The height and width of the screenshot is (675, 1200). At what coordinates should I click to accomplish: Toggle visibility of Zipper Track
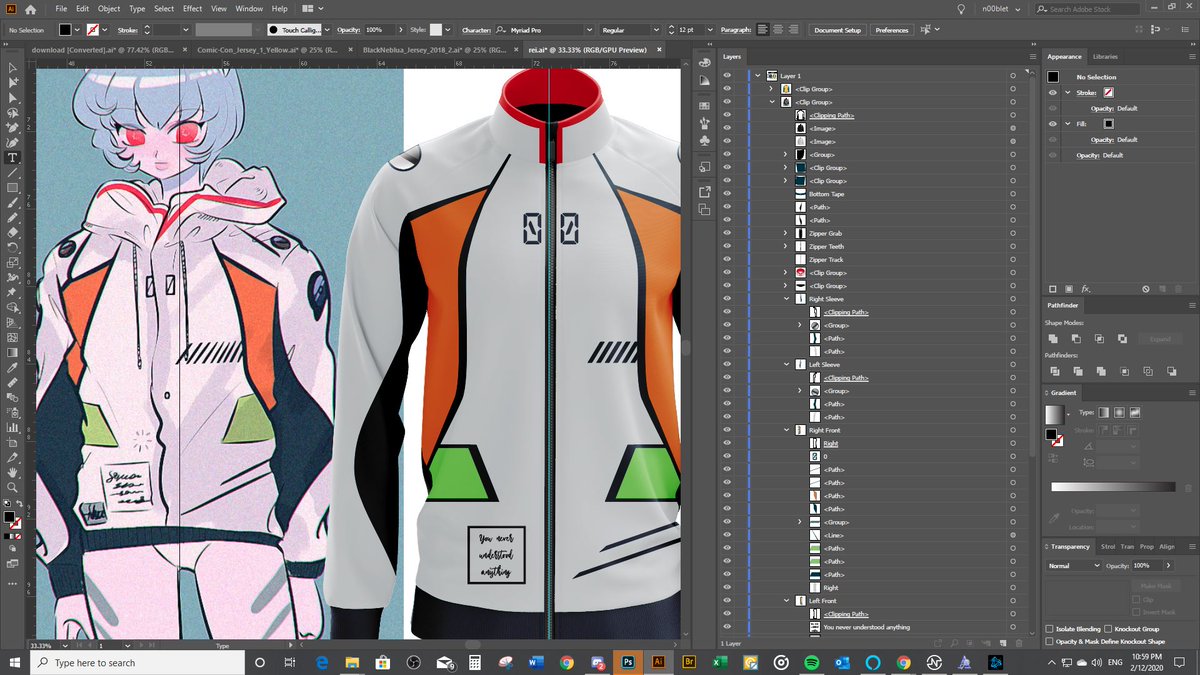coord(727,259)
